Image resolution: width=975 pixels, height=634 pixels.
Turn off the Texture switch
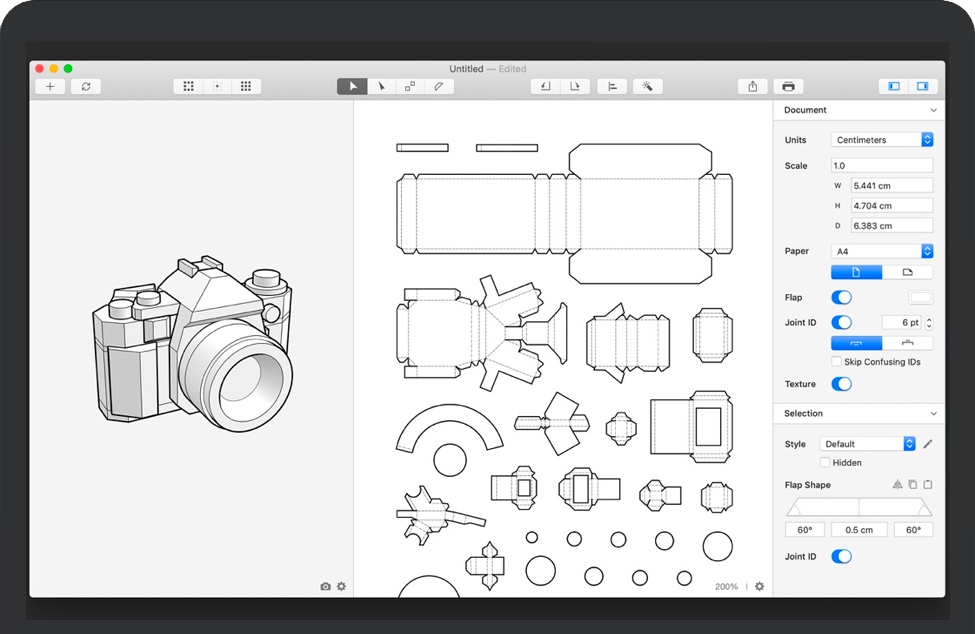pos(842,384)
